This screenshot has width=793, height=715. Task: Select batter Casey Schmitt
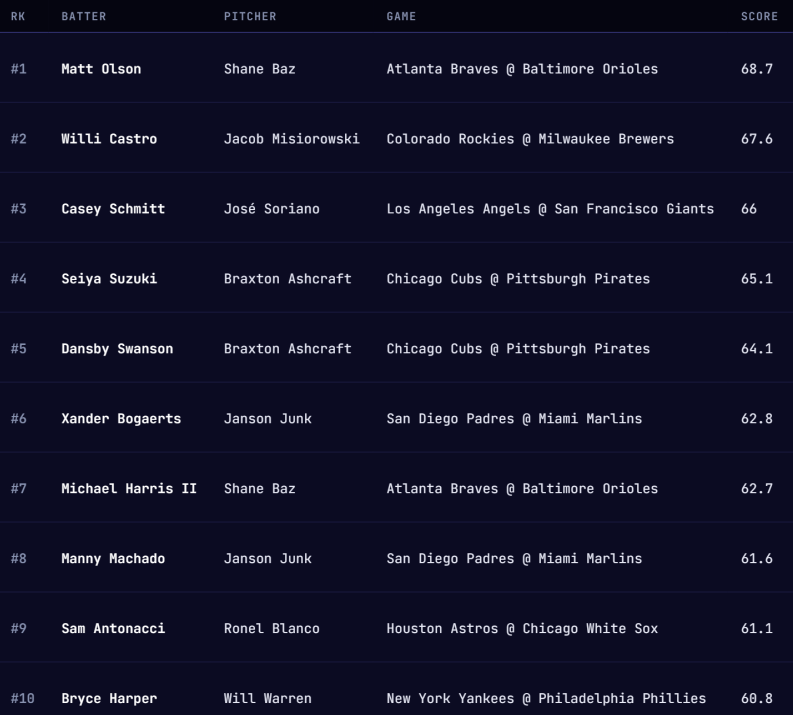113,209
